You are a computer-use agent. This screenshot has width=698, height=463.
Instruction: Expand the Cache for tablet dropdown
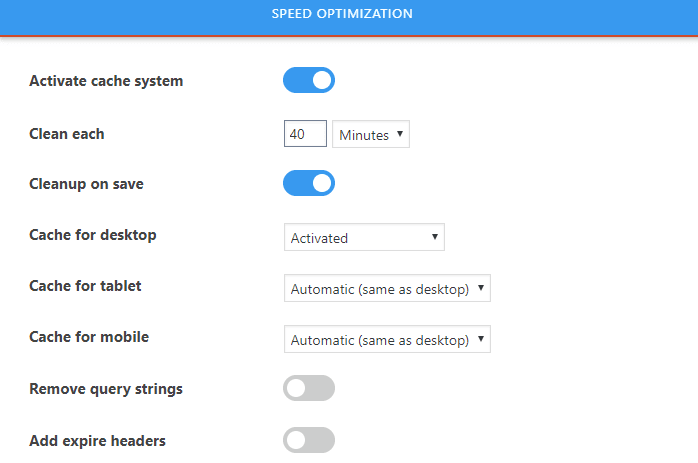pyautogui.click(x=386, y=289)
